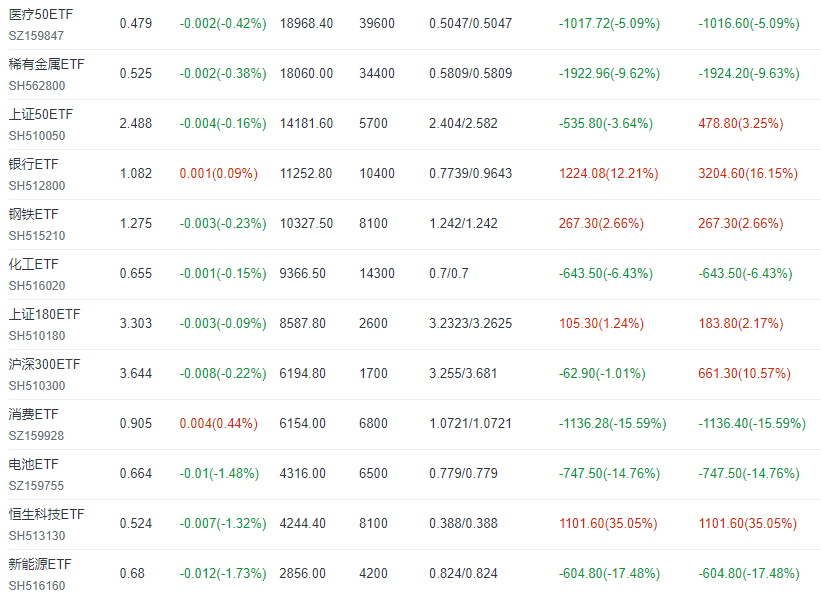Click the loss value -535.80(-3.64%)
Viewport: 821px width, 598px height.
606,124
